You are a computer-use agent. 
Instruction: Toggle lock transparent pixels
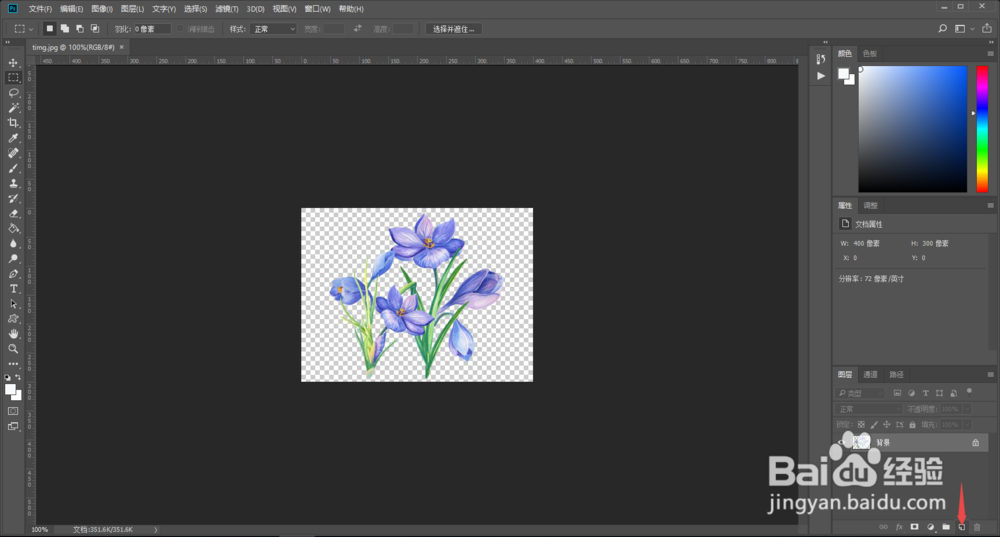(x=861, y=425)
